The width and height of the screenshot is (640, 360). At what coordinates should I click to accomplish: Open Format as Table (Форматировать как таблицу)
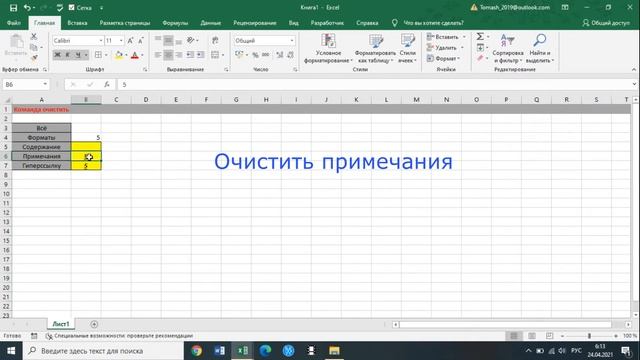click(375, 49)
